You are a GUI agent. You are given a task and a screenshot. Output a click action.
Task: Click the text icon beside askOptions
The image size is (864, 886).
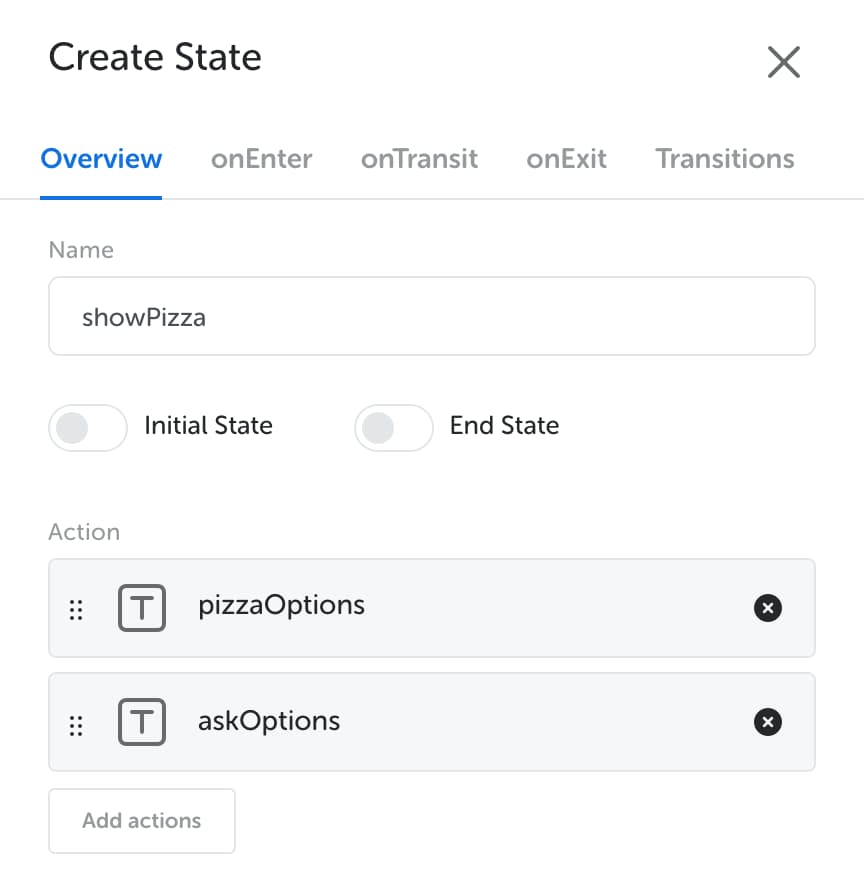142,722
